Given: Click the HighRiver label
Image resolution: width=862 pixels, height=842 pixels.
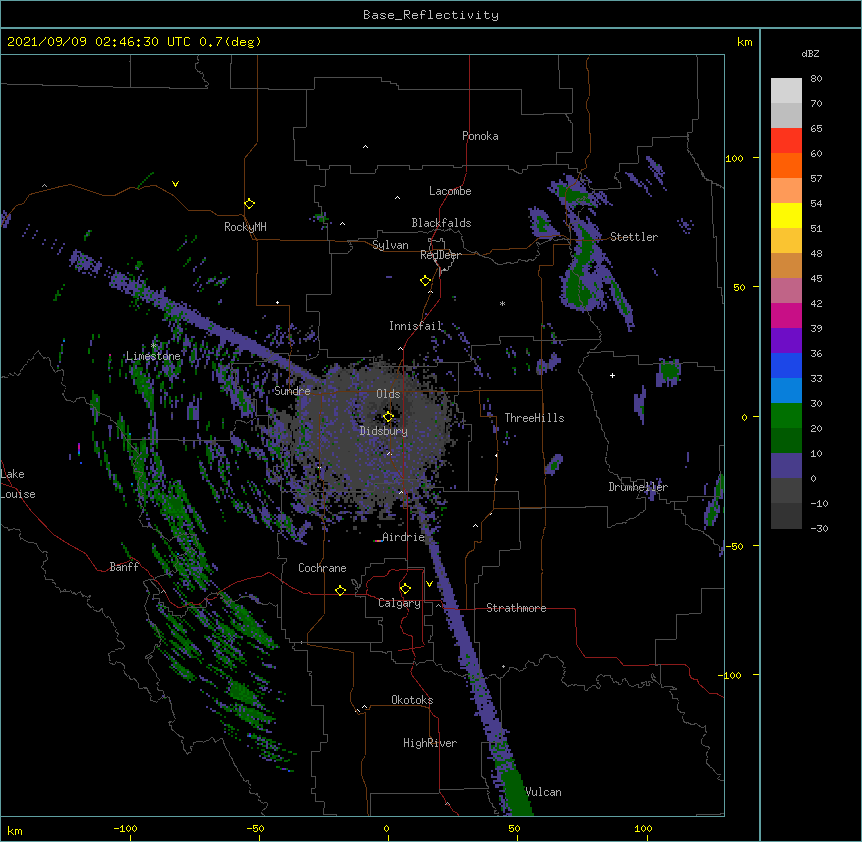Looking at the screenshot, I should tap(430, 743).
